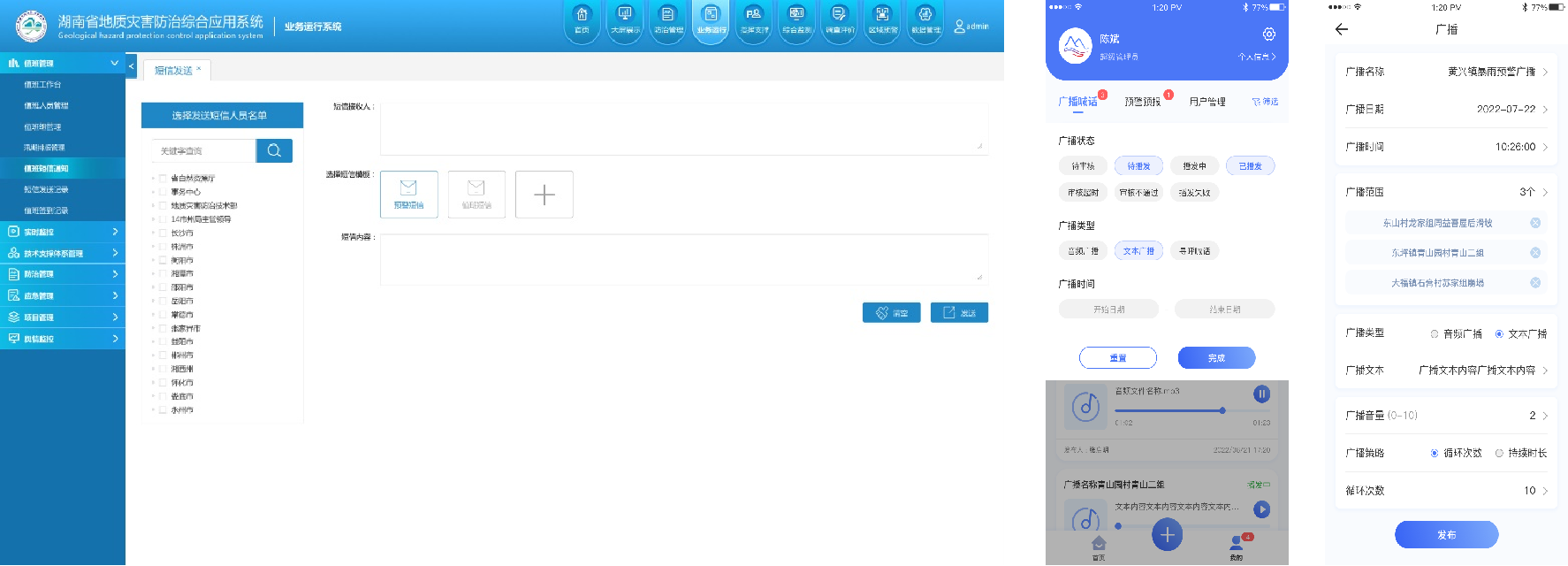Click the 发送 send button
The image size is (1568, 566).
coord(959,313)
